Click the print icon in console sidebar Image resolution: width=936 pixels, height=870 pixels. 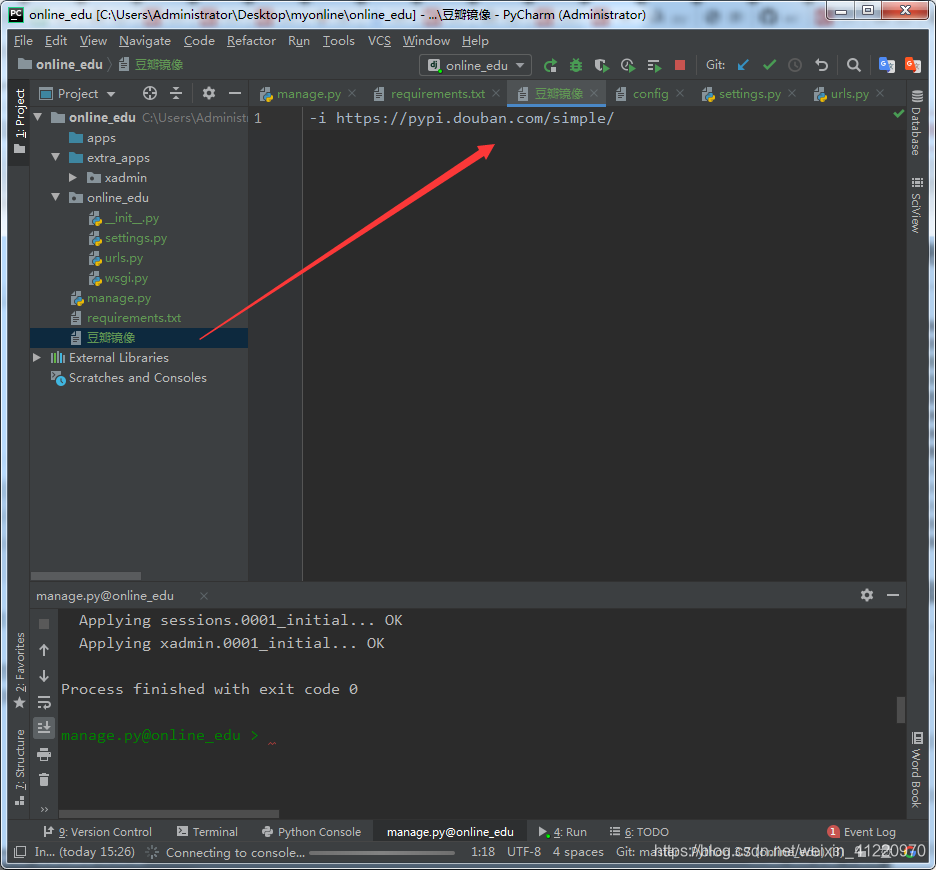point(44,754)
